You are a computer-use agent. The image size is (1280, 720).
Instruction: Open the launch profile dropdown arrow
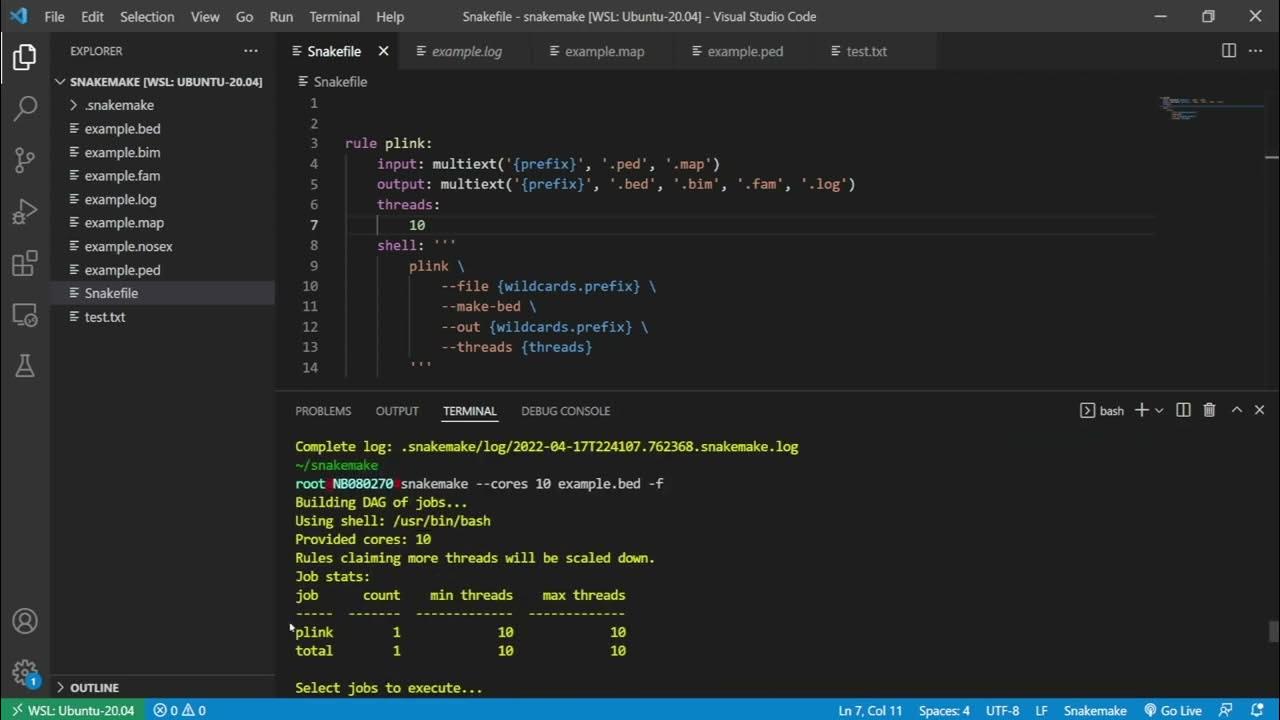(1159, 410)
